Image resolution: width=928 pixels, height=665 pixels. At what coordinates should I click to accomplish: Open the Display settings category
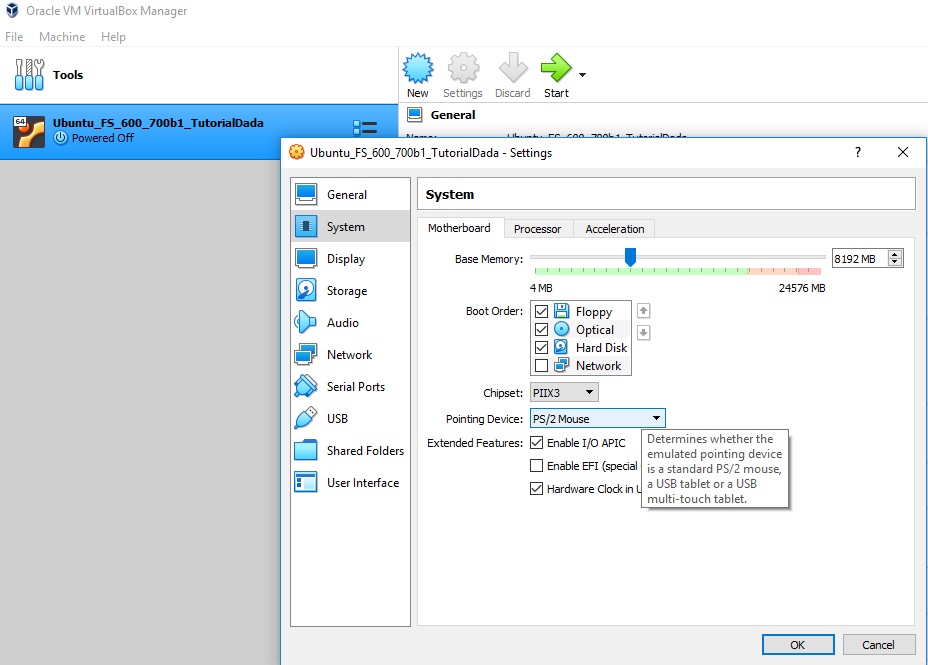tap(345, 259)
